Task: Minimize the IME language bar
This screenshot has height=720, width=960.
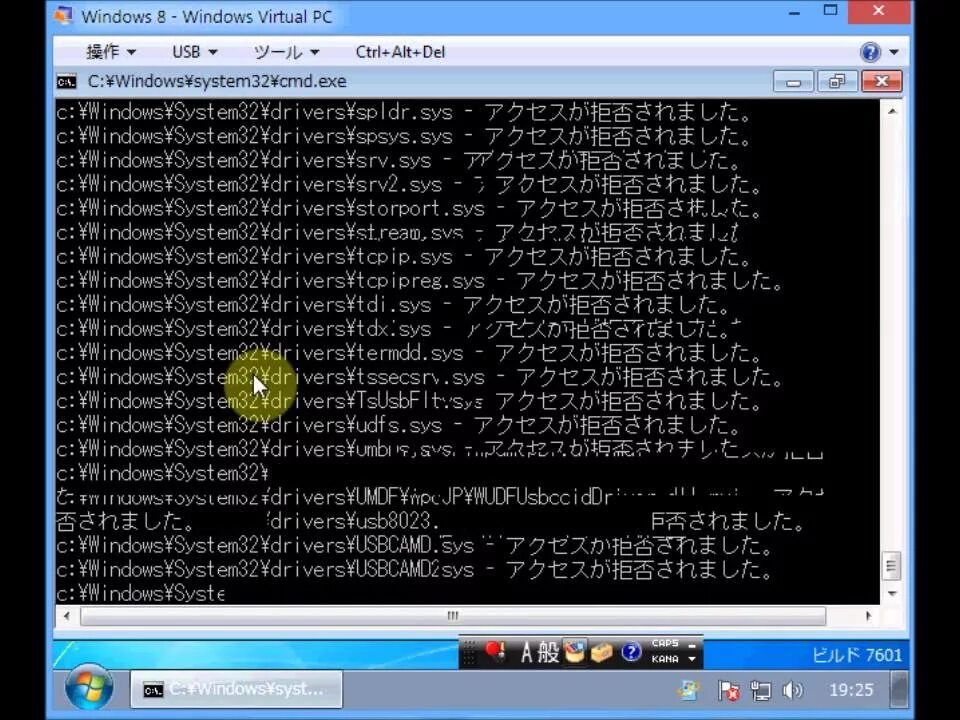Action: 692,645
